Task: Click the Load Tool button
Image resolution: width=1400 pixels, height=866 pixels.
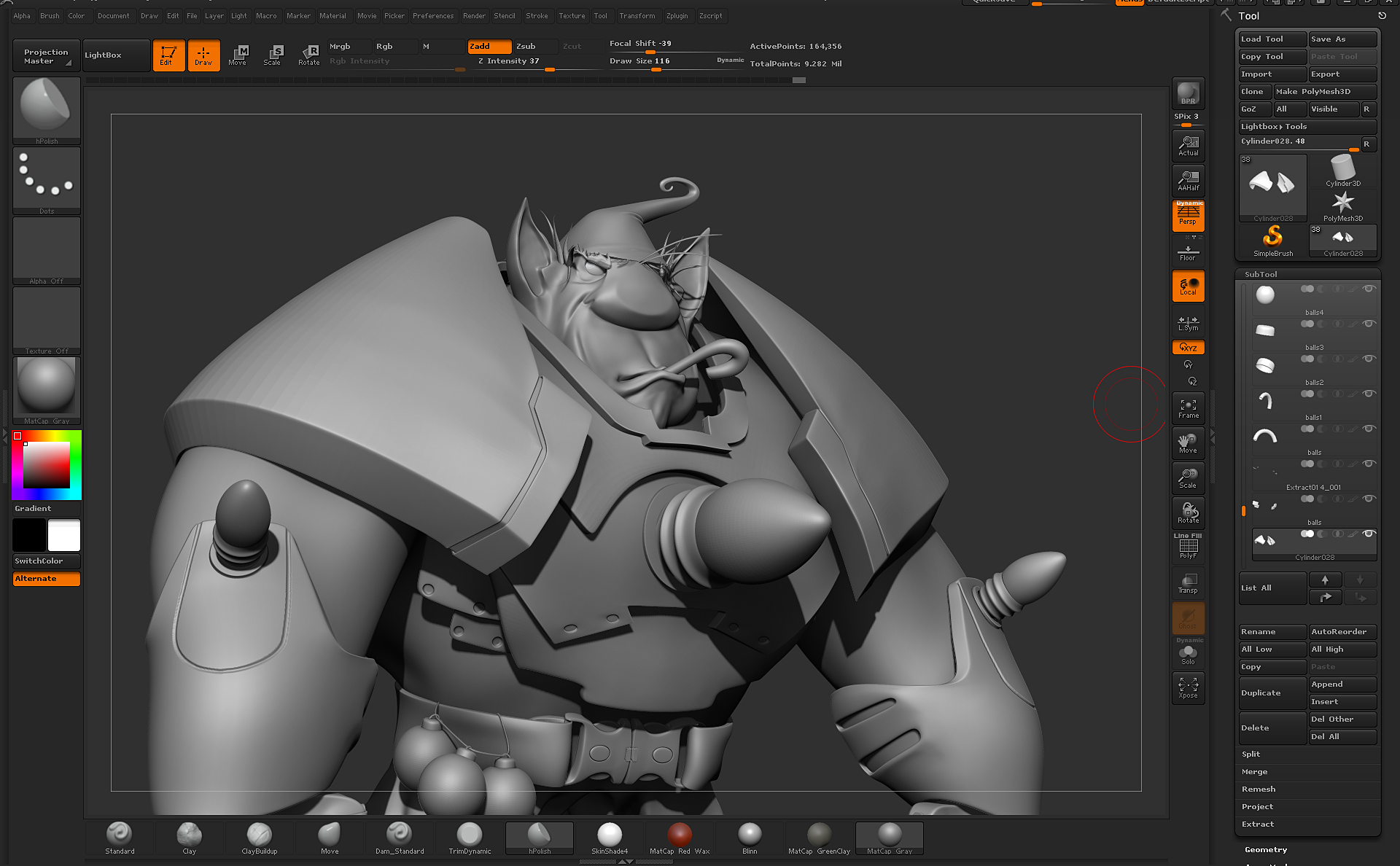Action: coord(1272,39)
